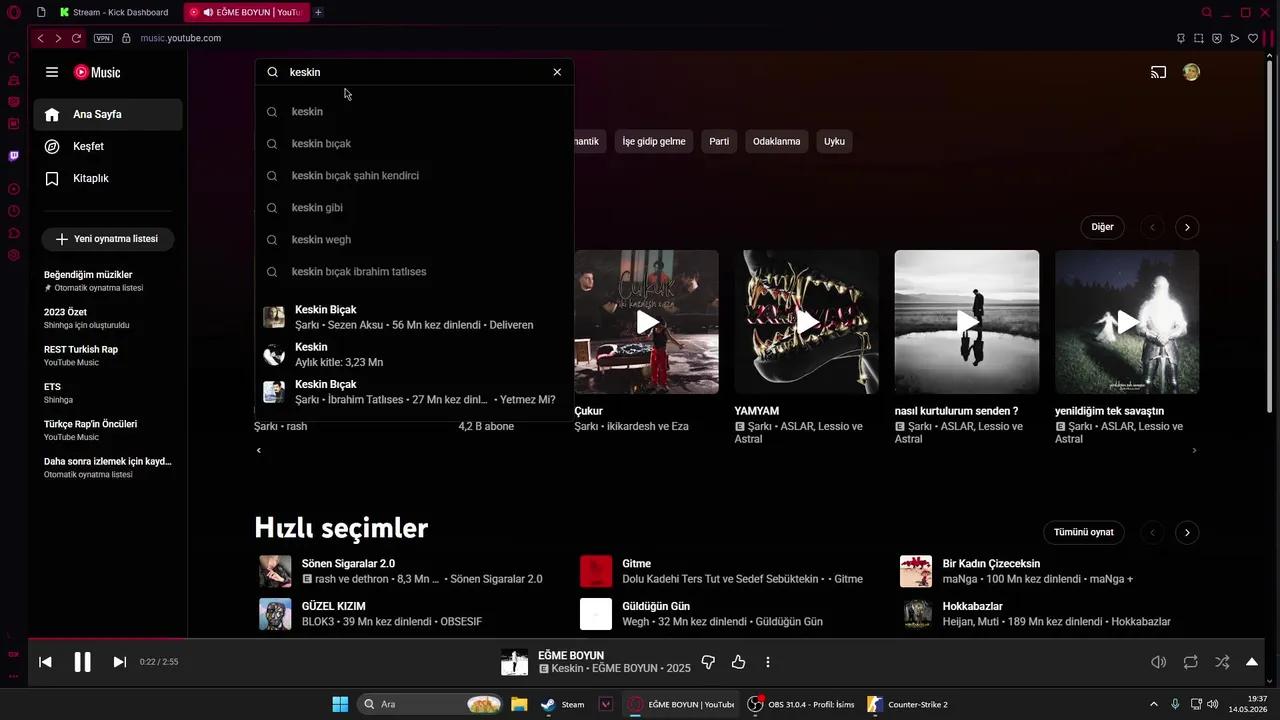The width and height of the screenshot is (1280, 720).
Task: Pause the currently playing song
Action: 82,662
